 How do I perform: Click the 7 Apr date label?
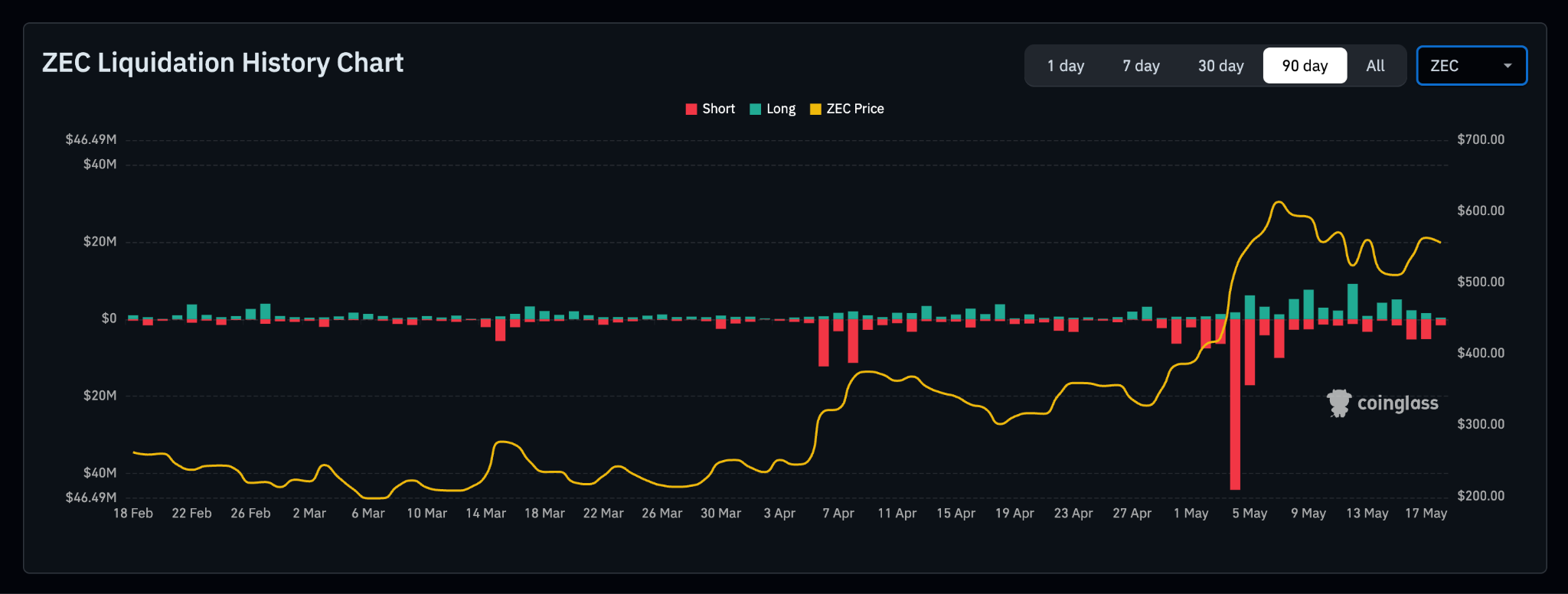(838, 513)
